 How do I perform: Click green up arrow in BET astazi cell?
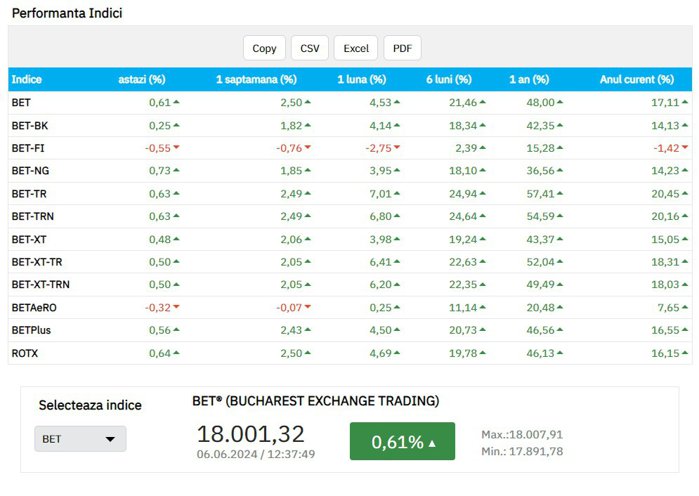pyautogui.click(x=177, y=102)
